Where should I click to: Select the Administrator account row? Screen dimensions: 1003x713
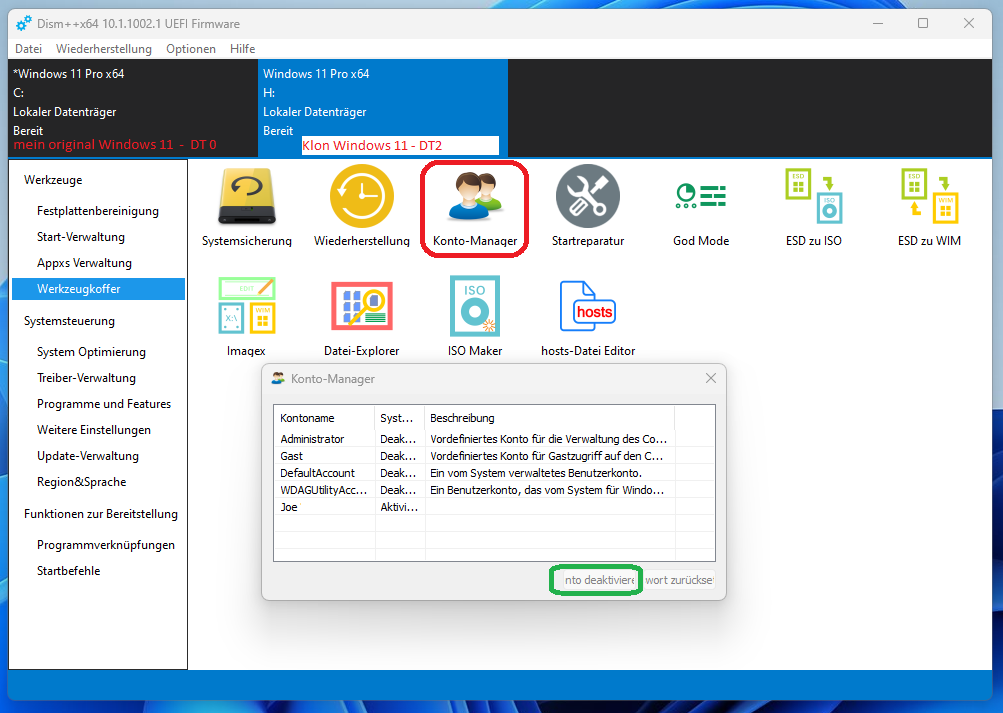tap(494, 439)
